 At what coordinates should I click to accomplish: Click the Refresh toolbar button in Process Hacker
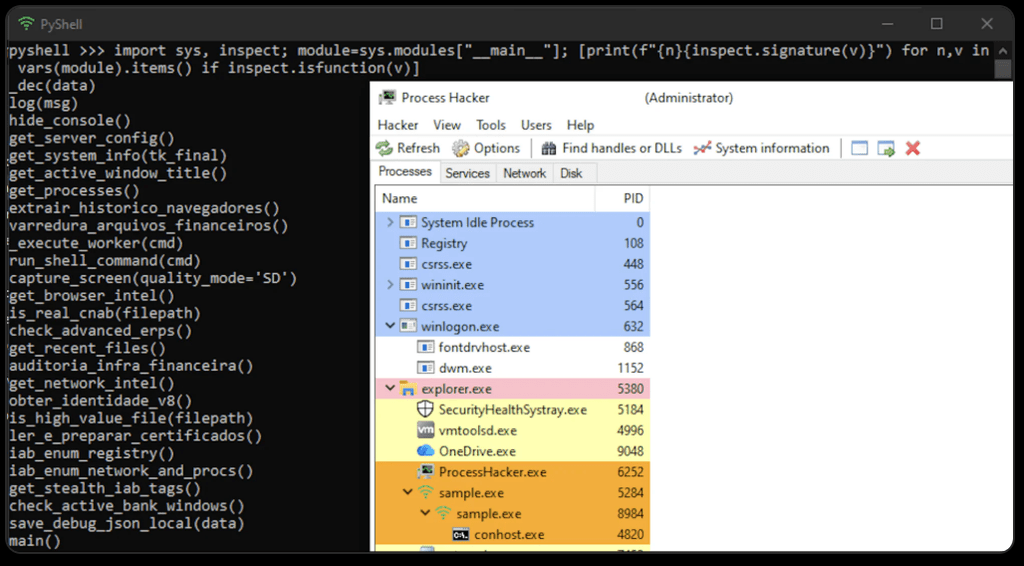point(408,148)
